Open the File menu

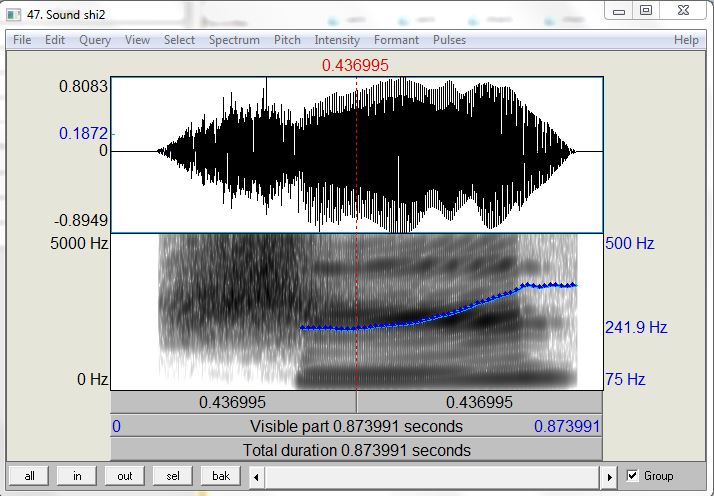pyautogui.click(x=22, y=40)
